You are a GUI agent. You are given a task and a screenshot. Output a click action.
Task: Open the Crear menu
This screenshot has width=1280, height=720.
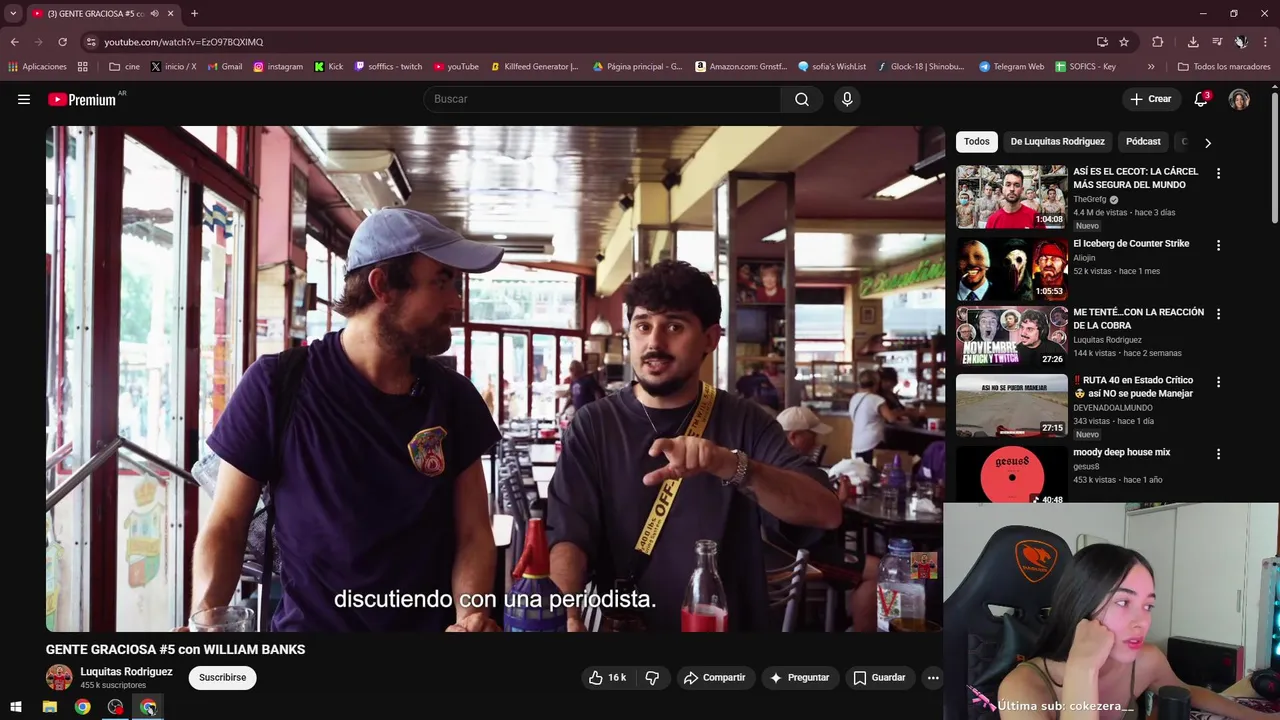[1150, 99]
